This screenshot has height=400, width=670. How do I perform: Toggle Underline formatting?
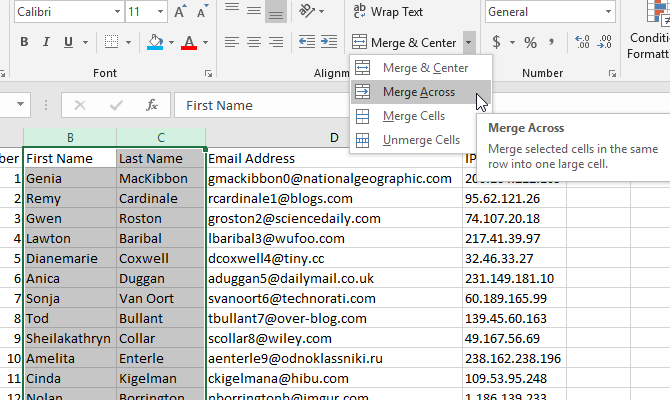tap(68, 42)
